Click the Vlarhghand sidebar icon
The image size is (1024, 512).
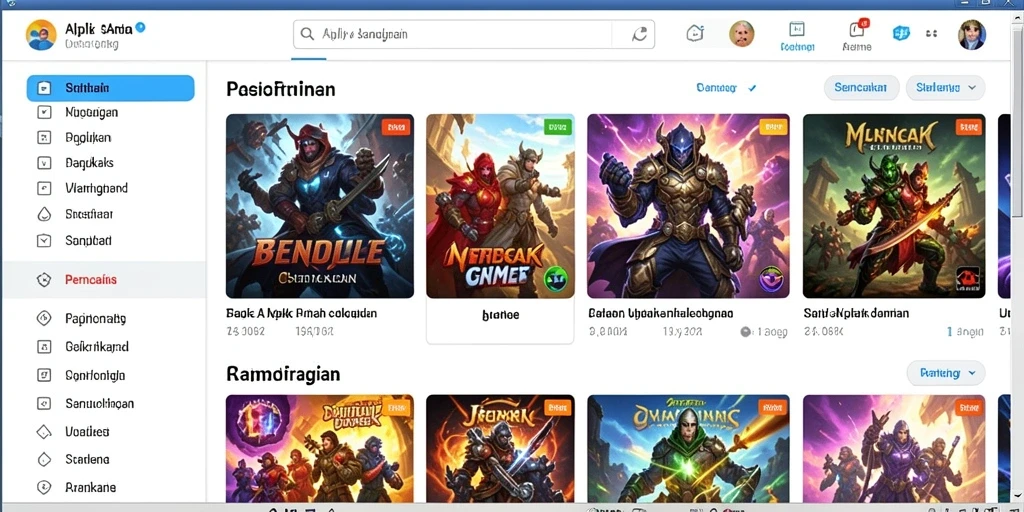44,189
